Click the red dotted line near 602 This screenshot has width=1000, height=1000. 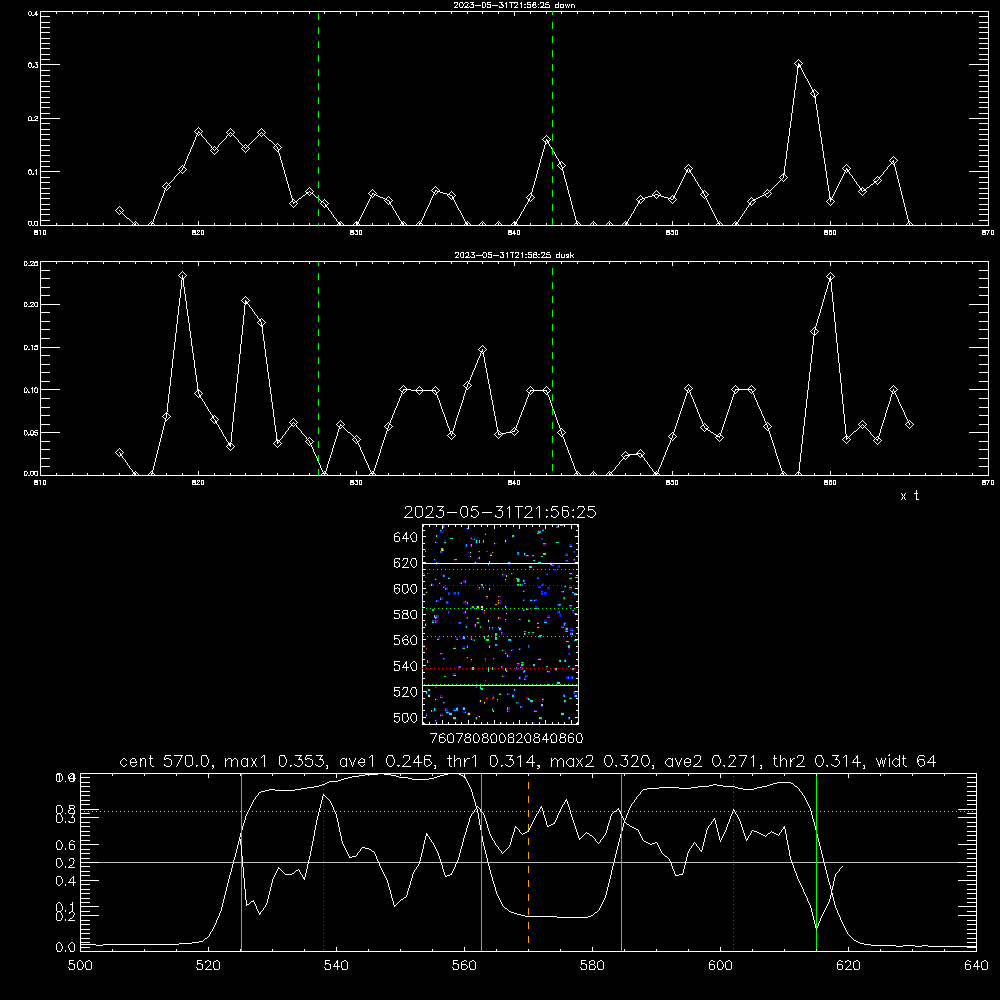pyautogui.click(x=733, y=862)
